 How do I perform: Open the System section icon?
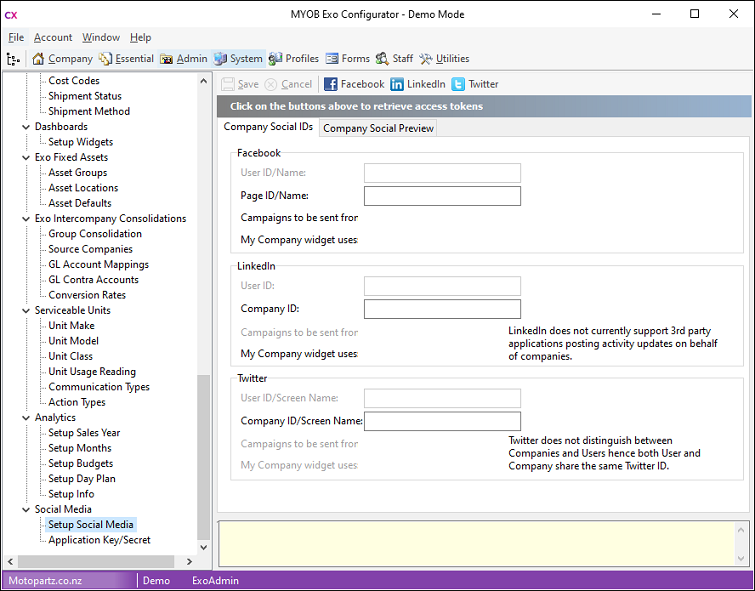click(x=221, y=59)
